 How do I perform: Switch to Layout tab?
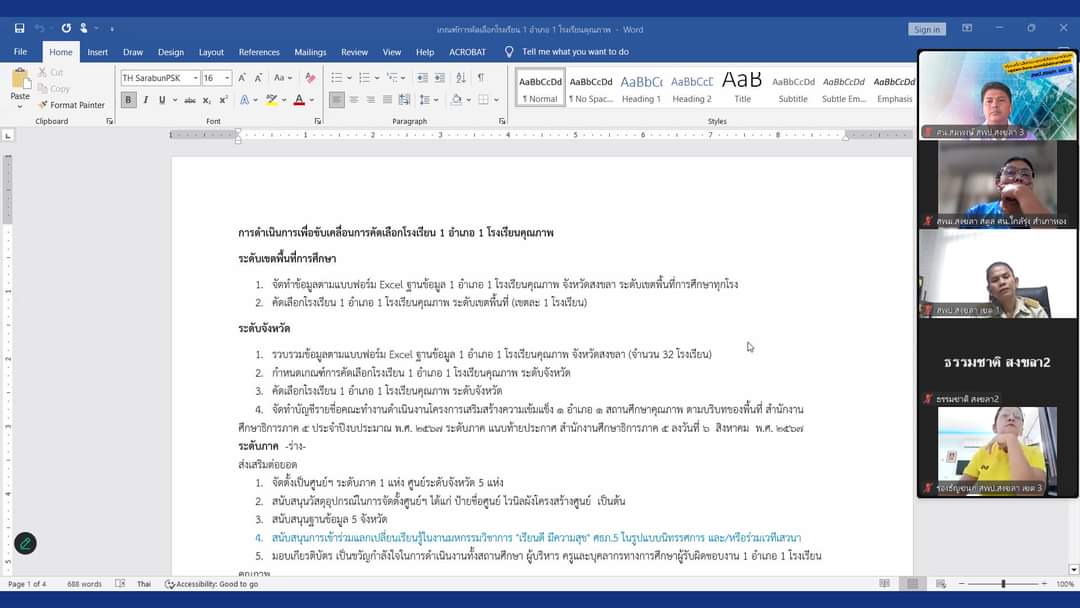coord(211,52)
